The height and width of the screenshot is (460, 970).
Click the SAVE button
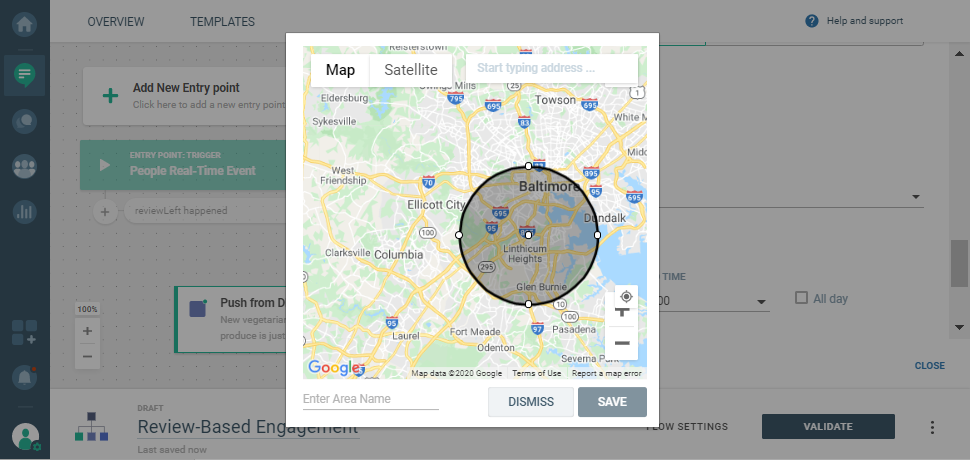coord(612,402)
